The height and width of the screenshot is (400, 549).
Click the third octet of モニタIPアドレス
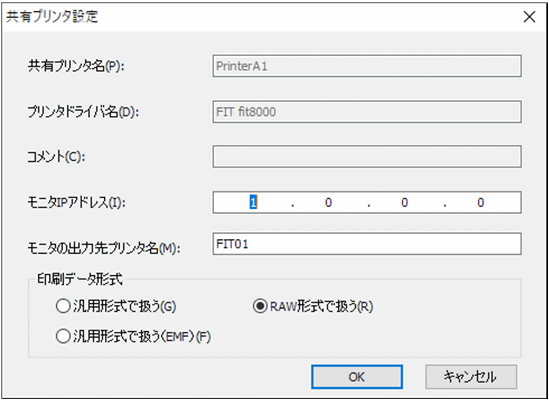[404, 202]
